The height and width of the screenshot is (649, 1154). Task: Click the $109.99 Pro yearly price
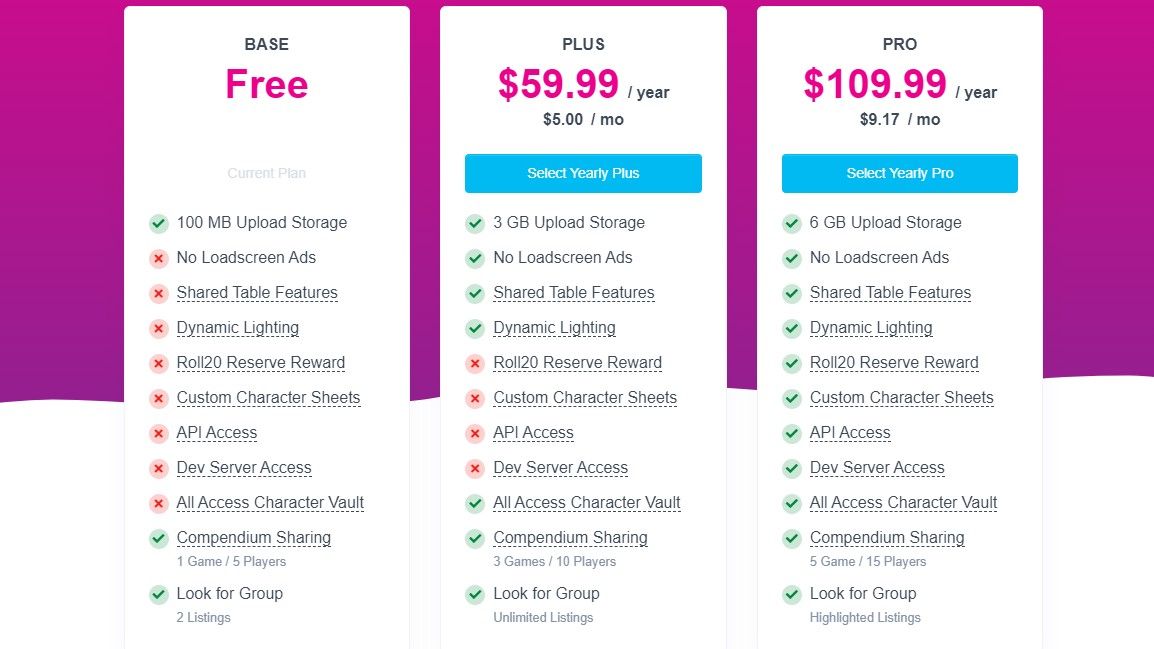point(875,85)
